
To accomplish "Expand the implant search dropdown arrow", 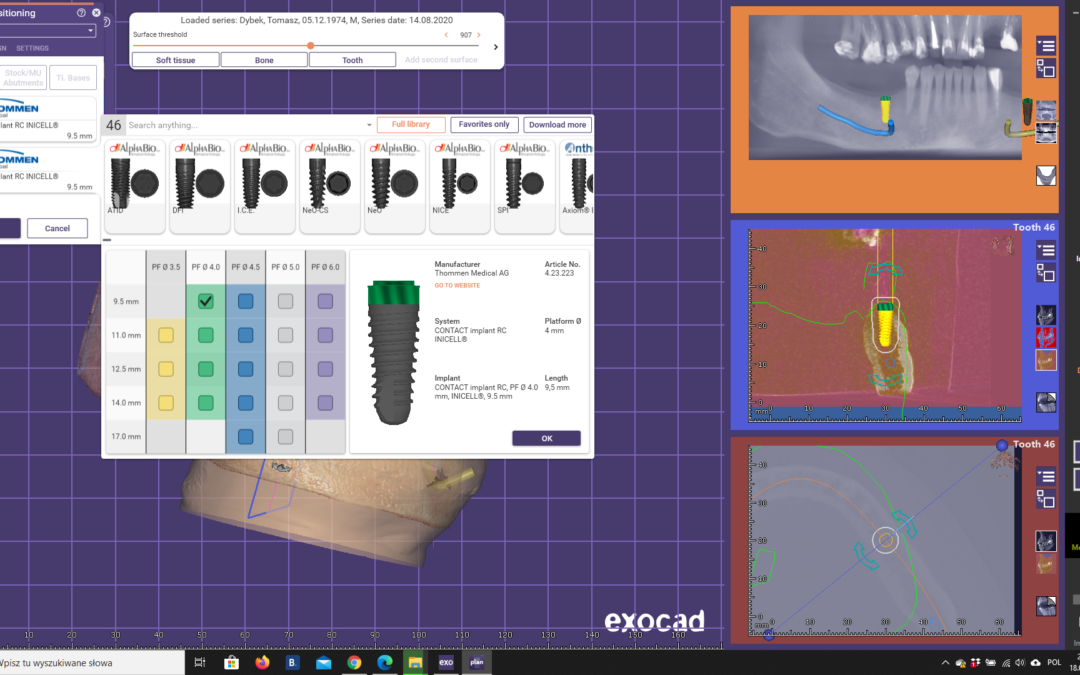I will pos(369,125).
